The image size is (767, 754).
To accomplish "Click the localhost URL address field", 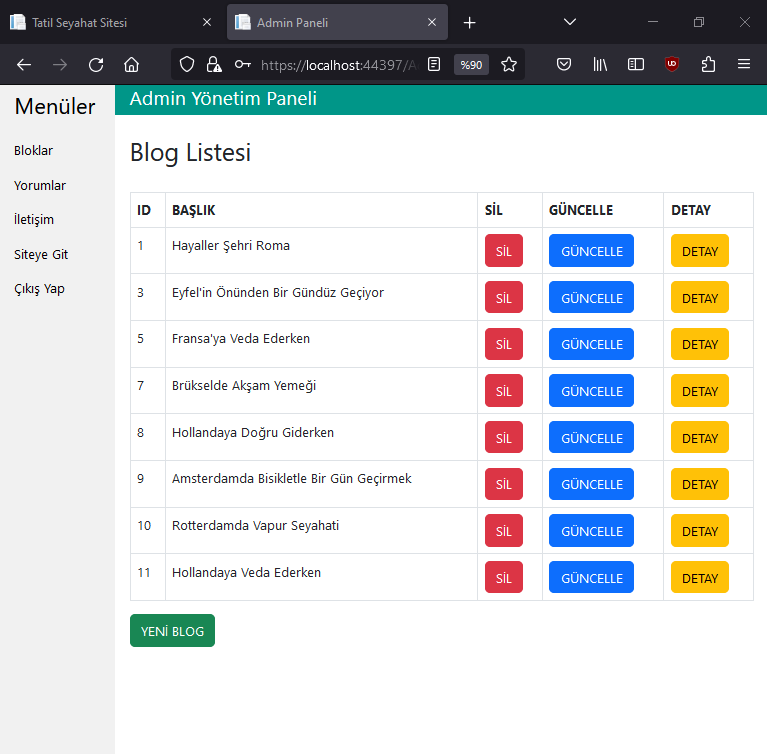I will [x=339, y=65].
